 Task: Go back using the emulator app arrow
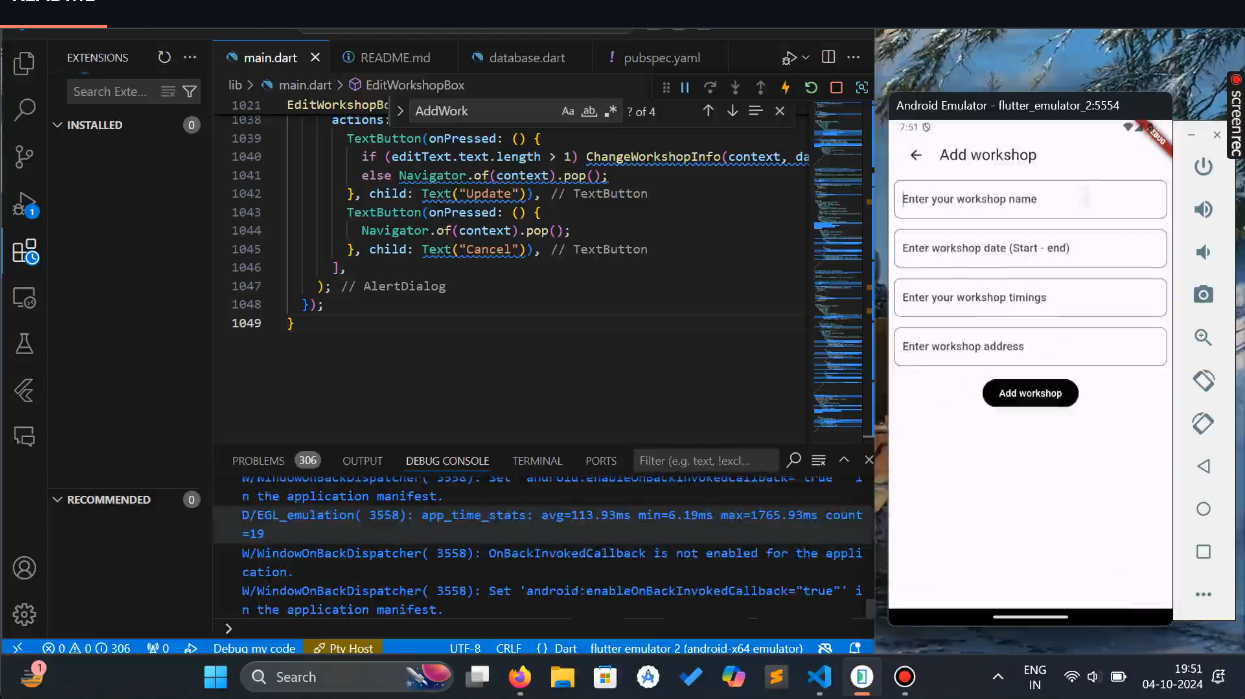point(915,155)
